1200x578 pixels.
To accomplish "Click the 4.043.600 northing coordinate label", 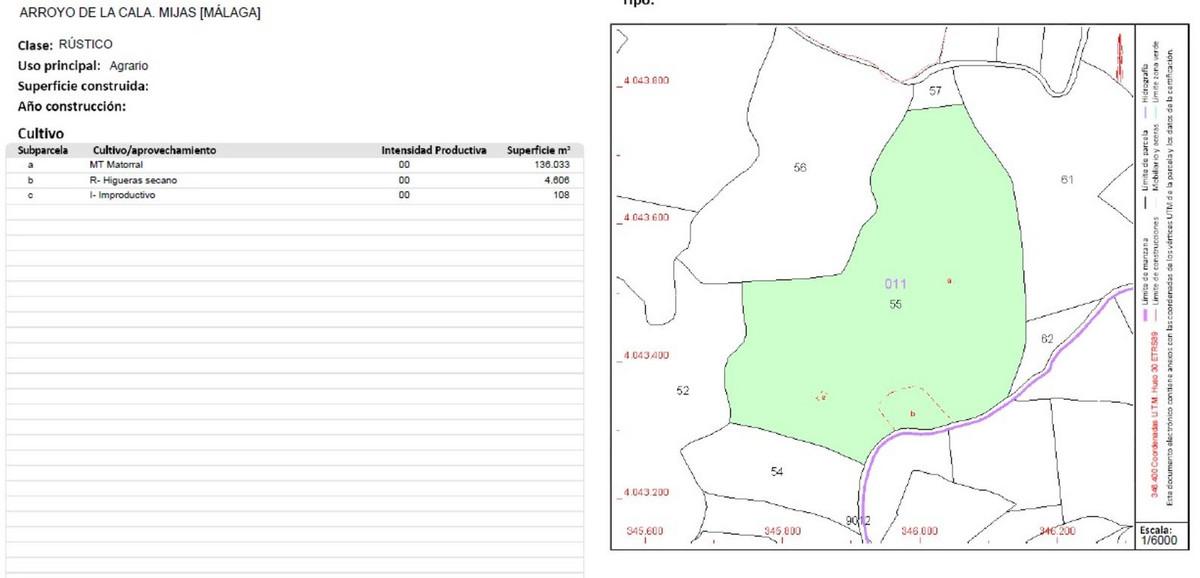I will (x=646, y=218).
